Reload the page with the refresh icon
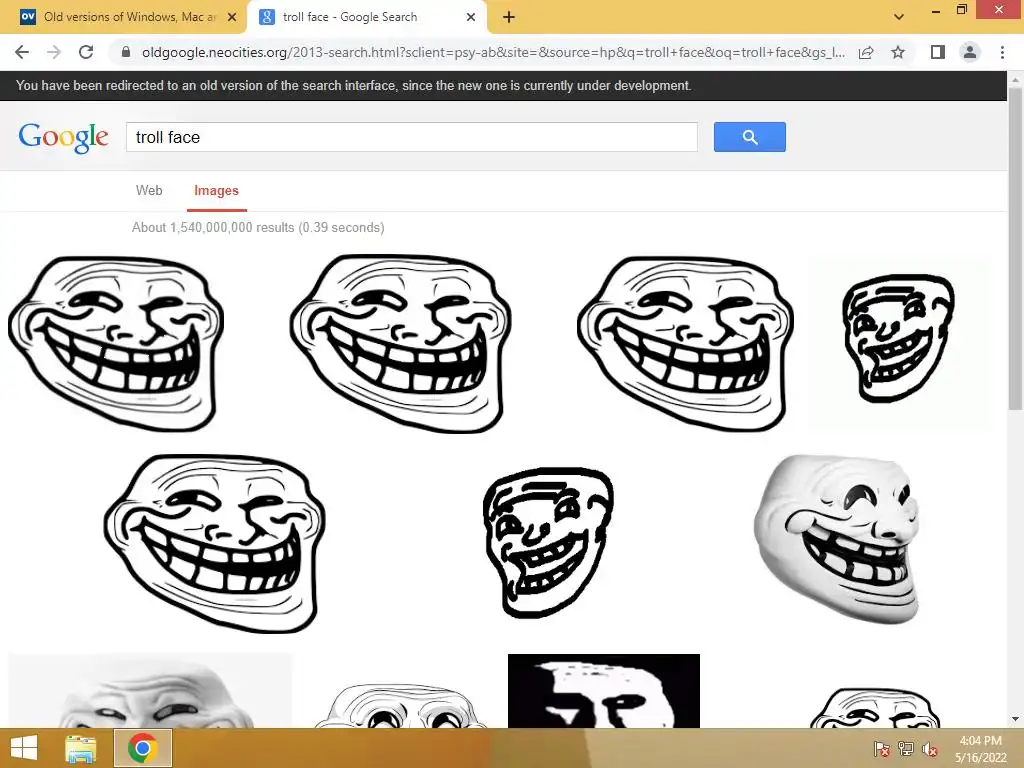Screen dimensions: 1024x768 coord(86,52)
